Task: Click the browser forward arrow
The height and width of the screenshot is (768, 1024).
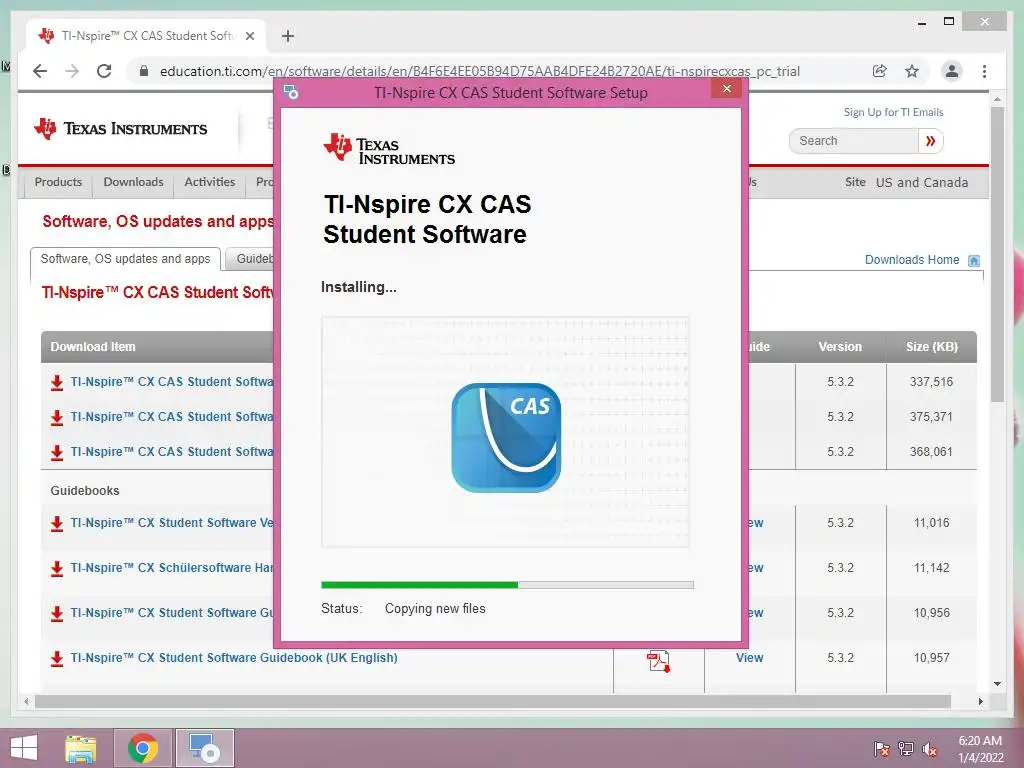Action: click(72, 71)
